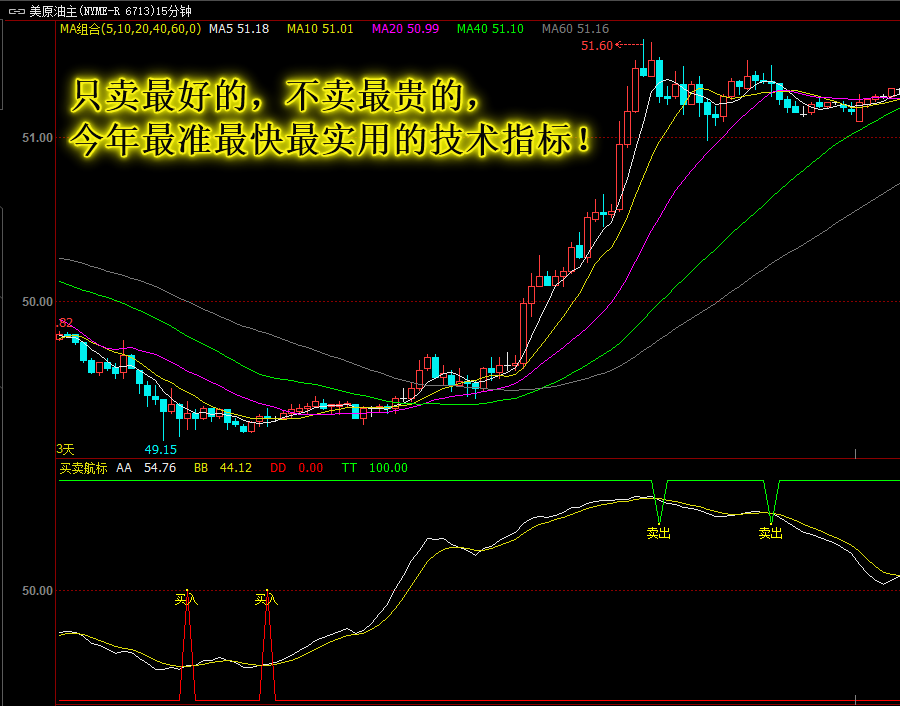Select the BB 44.12 indicator value

pos(222,467)
